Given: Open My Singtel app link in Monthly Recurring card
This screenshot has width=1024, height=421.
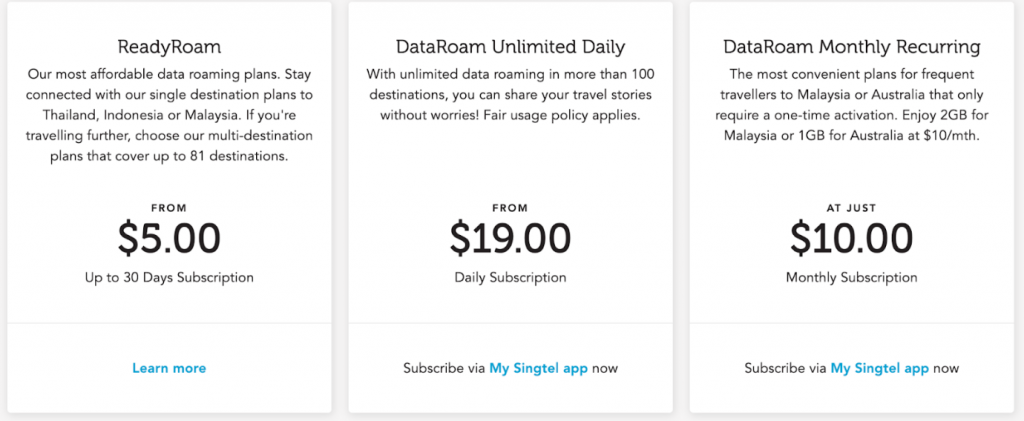Looking at the screenshot, I should coord(879,368).
